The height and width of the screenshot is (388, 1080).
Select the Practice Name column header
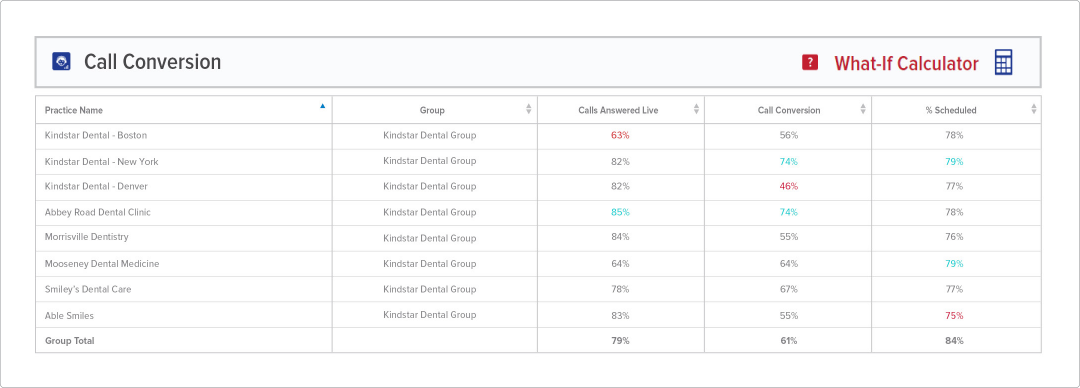pyautogui.click(x=184, y=110)
